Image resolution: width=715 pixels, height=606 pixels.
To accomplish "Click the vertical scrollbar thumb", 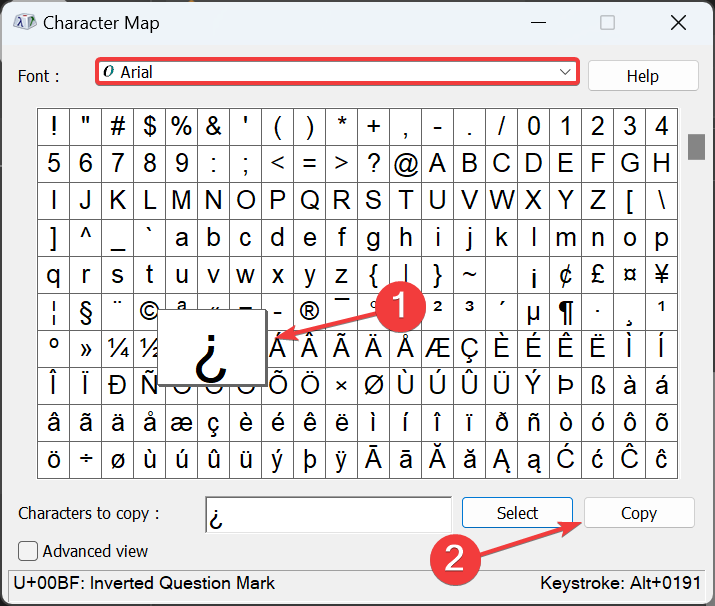I will (696, 147).
